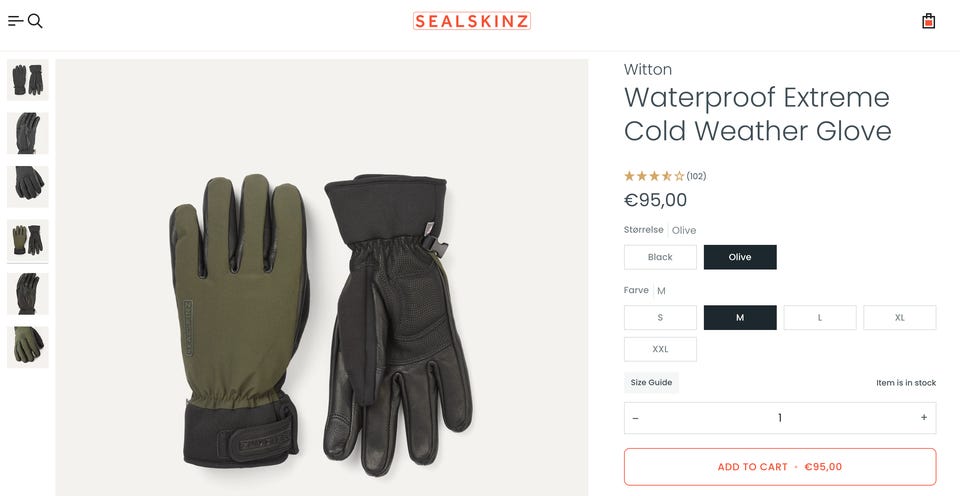Open the shopping cart icon
Viewport: 960px width, 496px height.
pos(928,21)
